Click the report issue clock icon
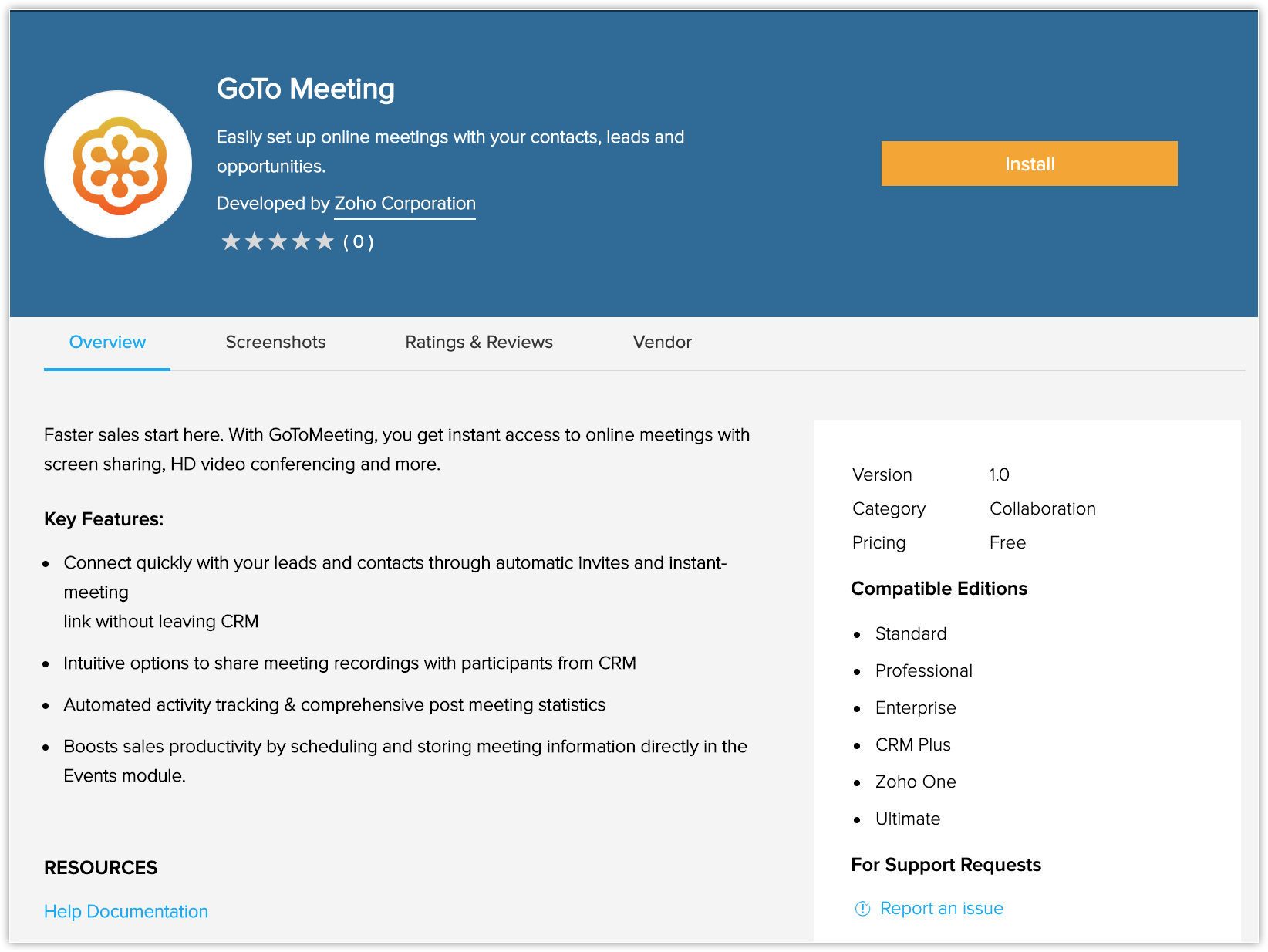Viewport: 1268px width, 952px height. (862, 909)
